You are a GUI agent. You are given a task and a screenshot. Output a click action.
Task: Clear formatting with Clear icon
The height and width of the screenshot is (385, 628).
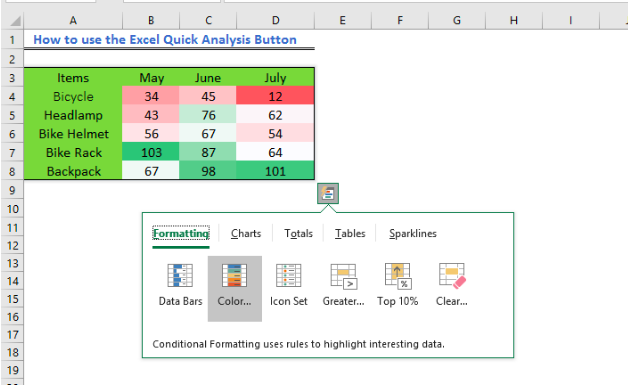coord(452,285)
